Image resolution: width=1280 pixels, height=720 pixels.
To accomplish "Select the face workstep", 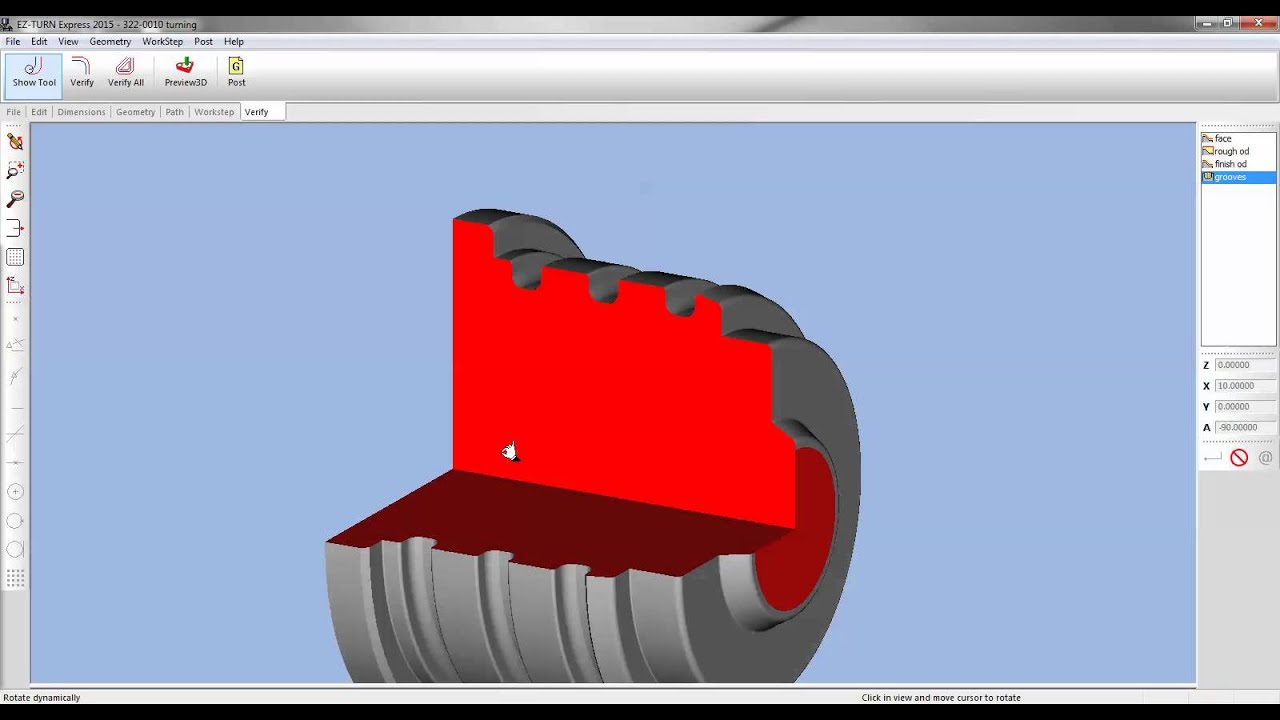I will tap(1238, 139).
